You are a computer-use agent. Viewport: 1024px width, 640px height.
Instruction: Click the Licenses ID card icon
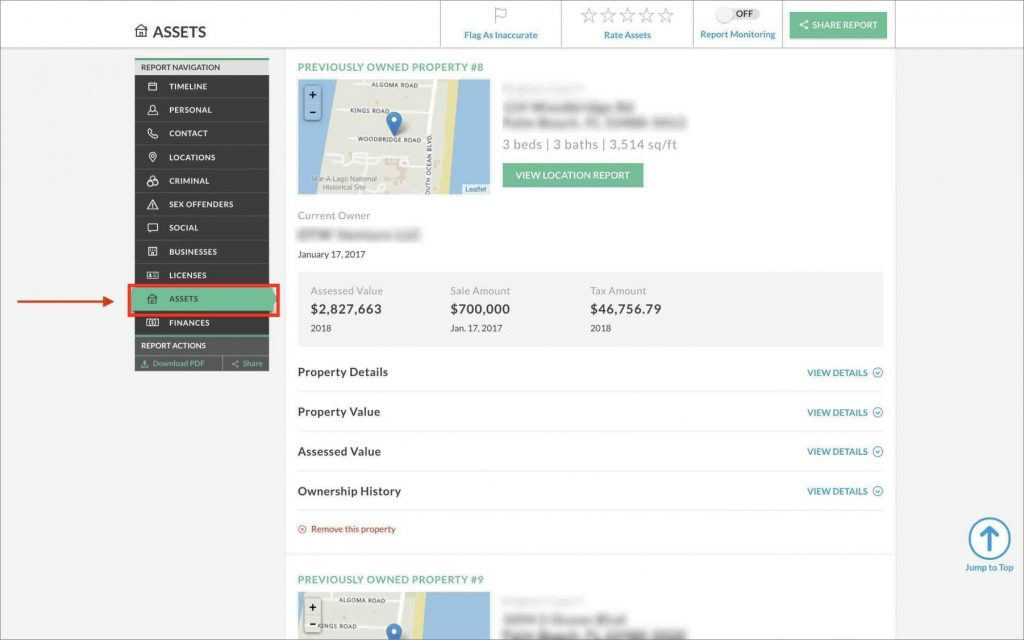152,275
